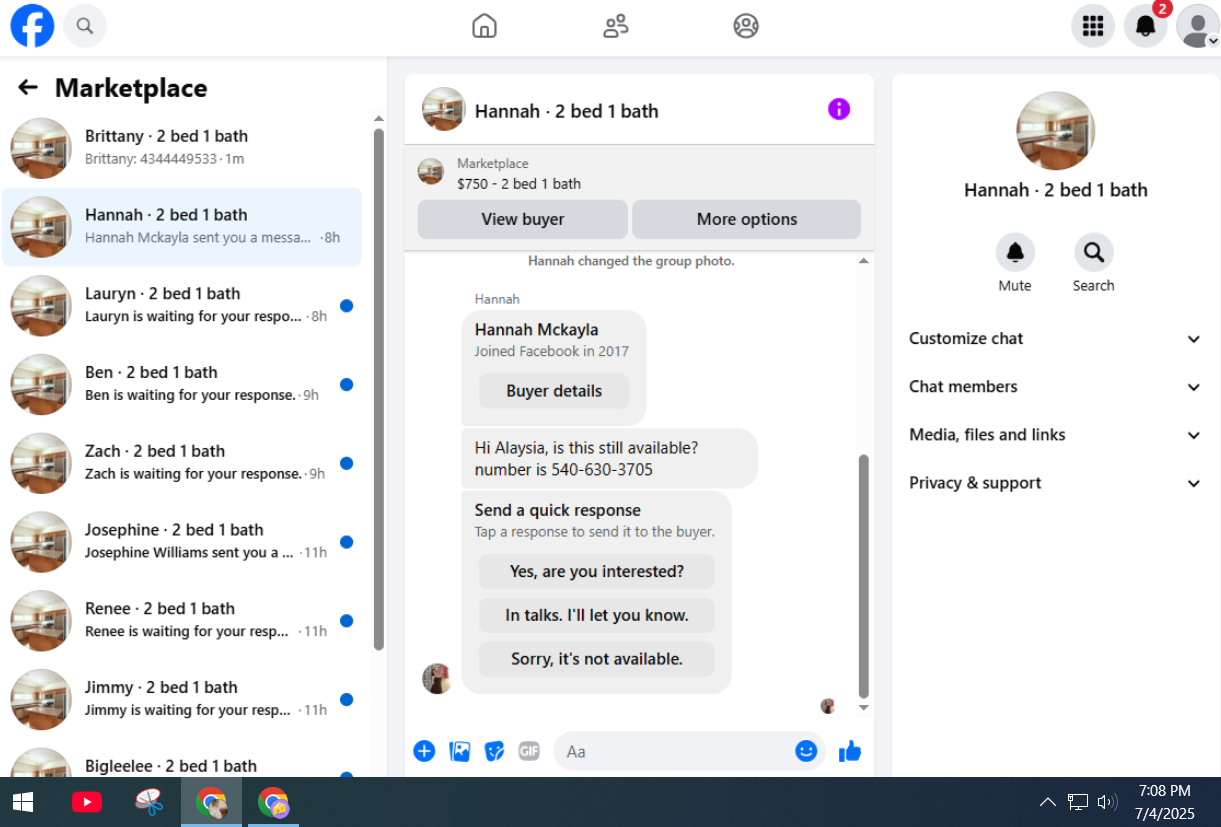Open the emoji picker in message box
This screenshot has height=827, width=1221.
tap(806, 751)
